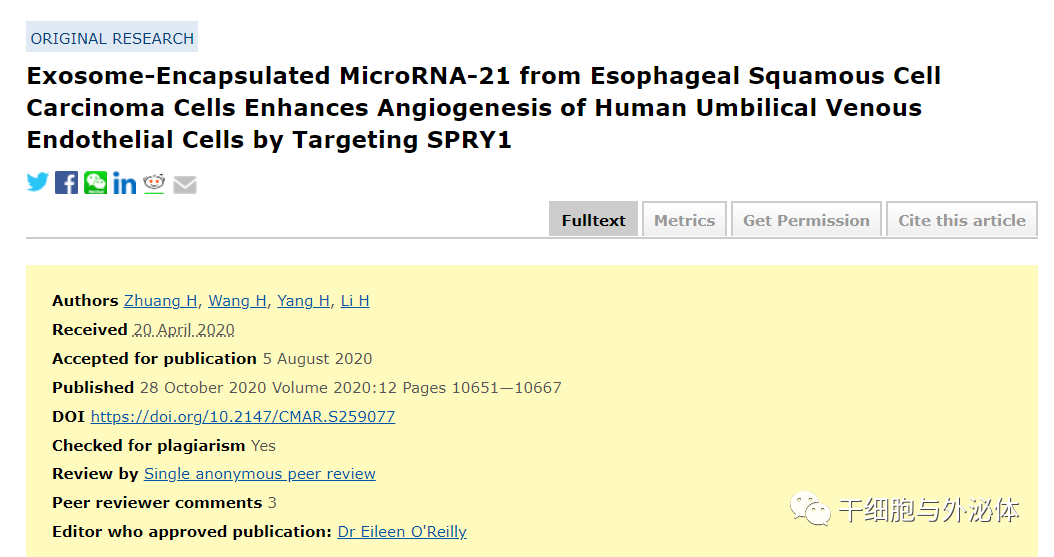Follow the DOI link for CMAR.S259077
This screenshot has width=1054, height=557.
click(x=243, y=417)
